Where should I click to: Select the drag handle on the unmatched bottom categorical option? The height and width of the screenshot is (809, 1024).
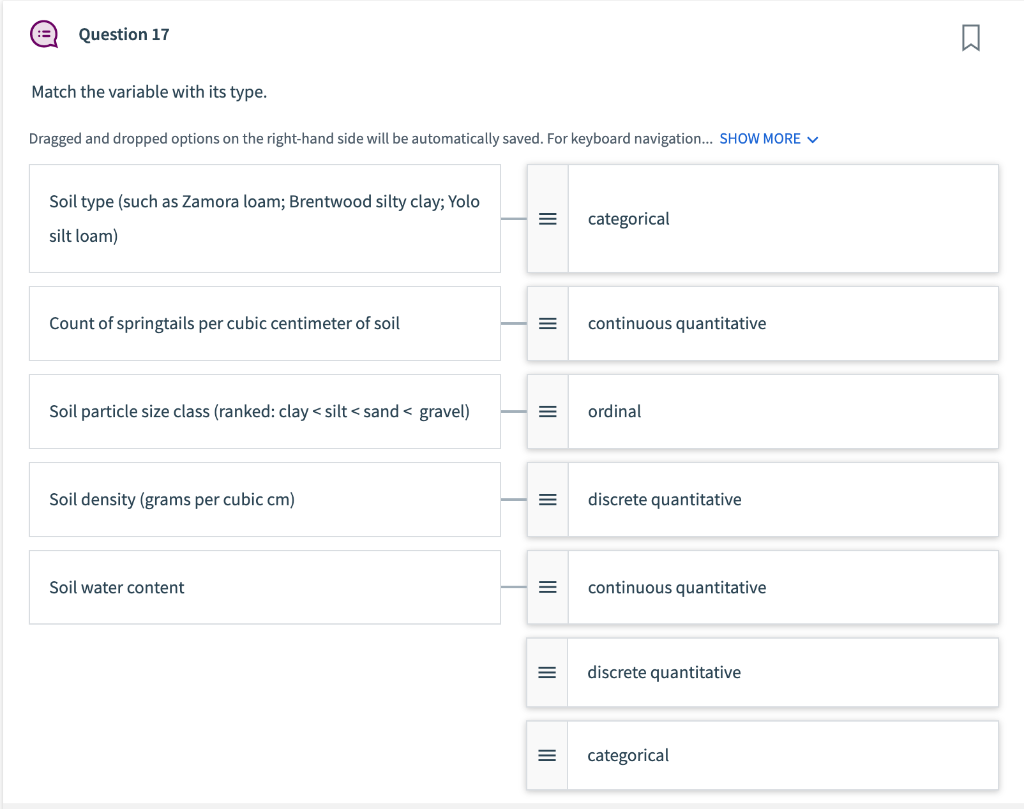click(547, 755)
